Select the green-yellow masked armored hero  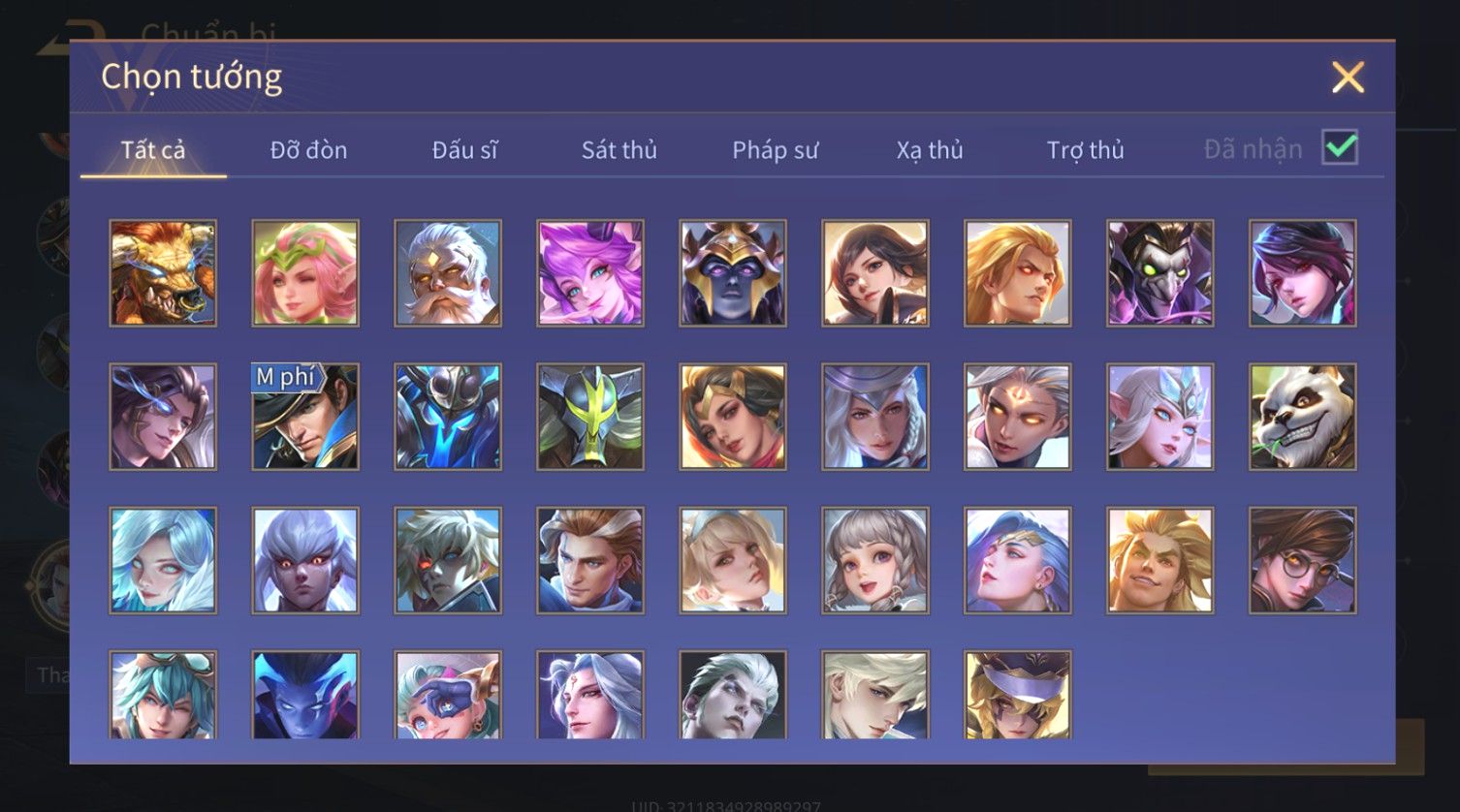590,417
